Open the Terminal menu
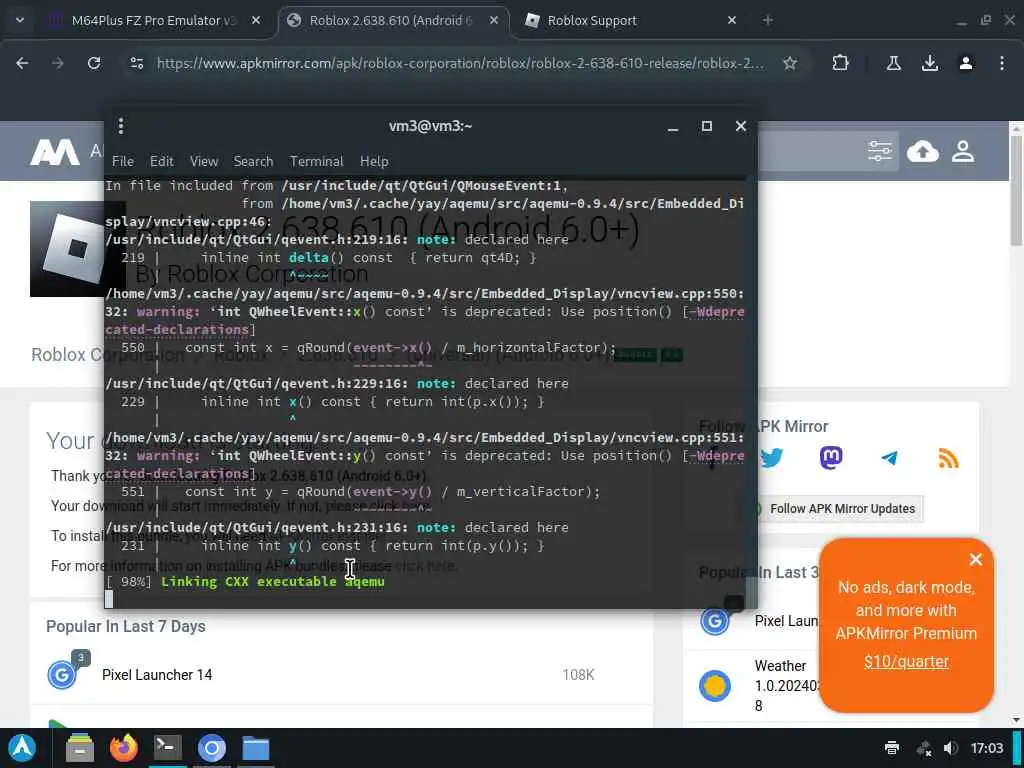The image size is (1024, 768). click(x=317, y=161)
